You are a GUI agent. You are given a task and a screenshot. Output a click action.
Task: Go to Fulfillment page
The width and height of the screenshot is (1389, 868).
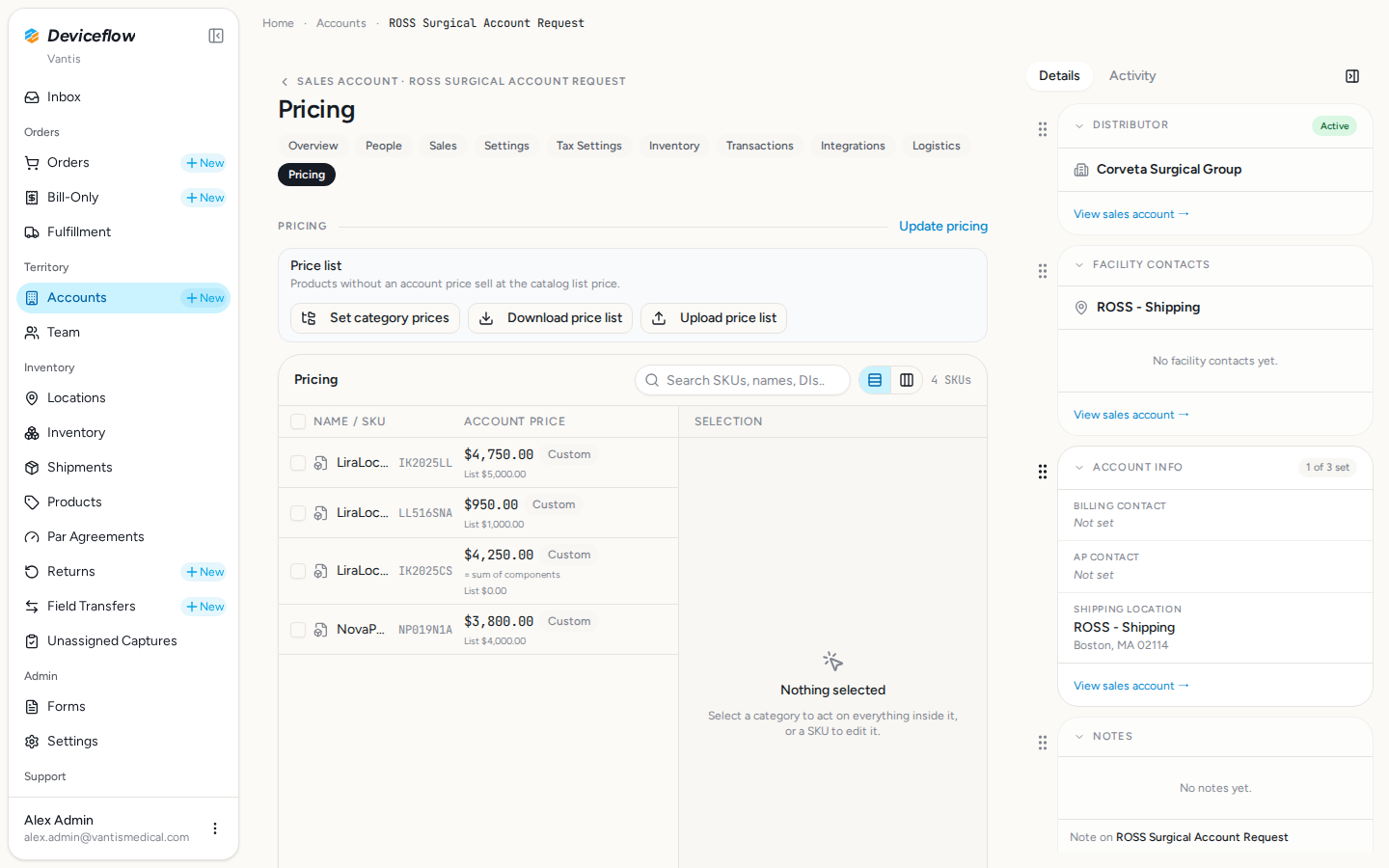click(x=123, y=232)
